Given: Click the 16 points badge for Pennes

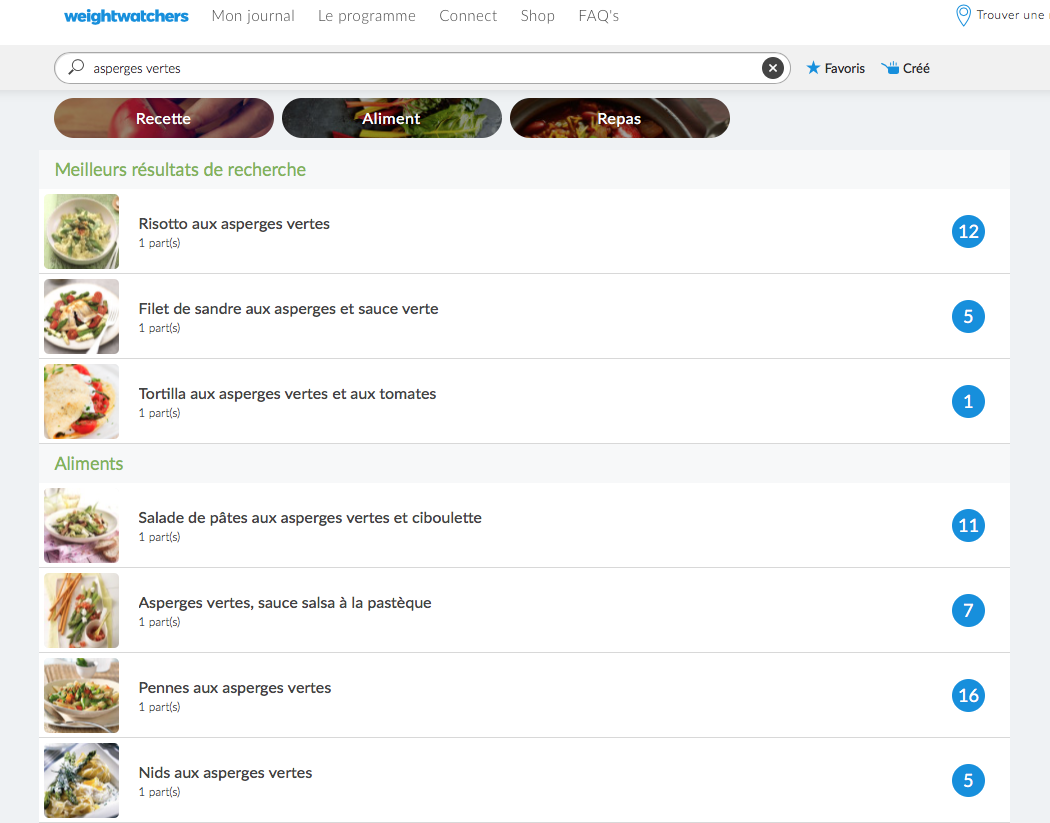Looking at the screenshot, I should [968, 695].
